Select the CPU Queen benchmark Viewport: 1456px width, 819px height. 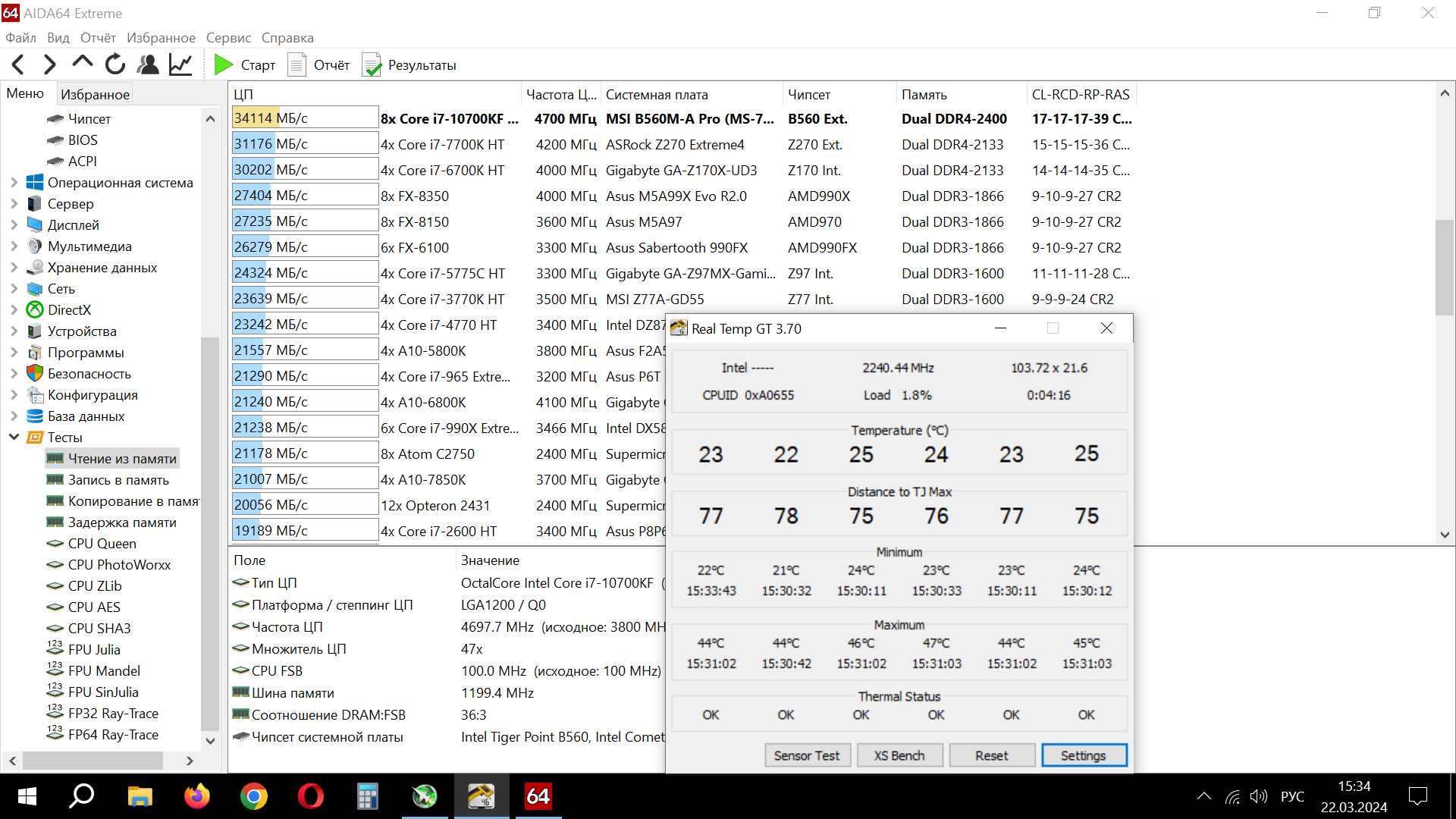point(92,544)
